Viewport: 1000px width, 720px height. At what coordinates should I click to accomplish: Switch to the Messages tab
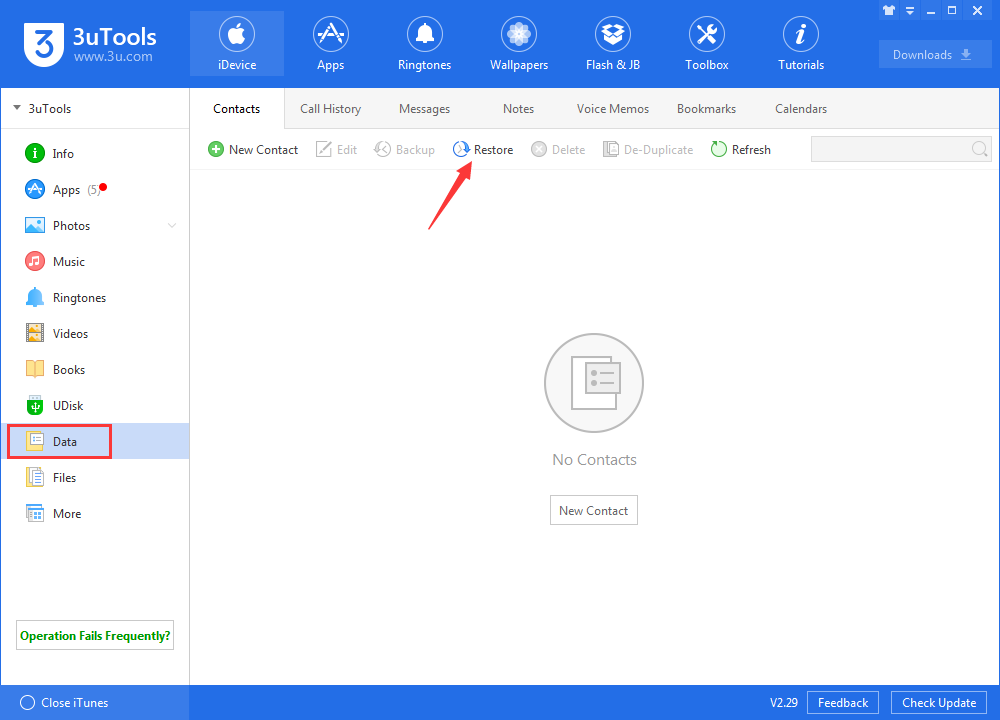424,109
